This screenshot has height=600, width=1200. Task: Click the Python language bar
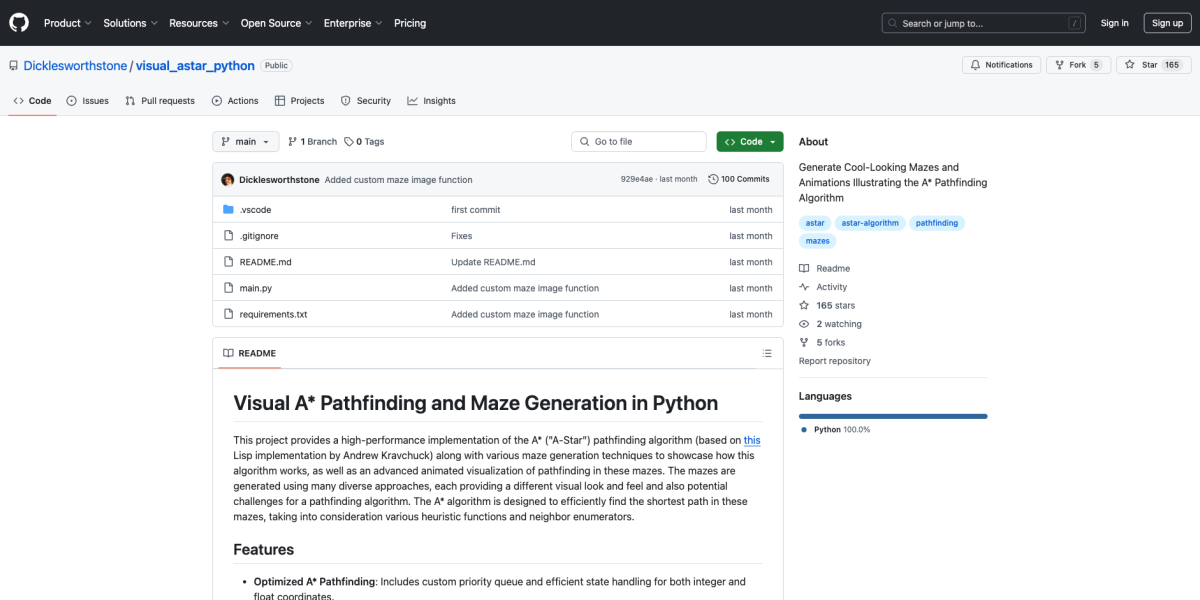tap(893, 416)
